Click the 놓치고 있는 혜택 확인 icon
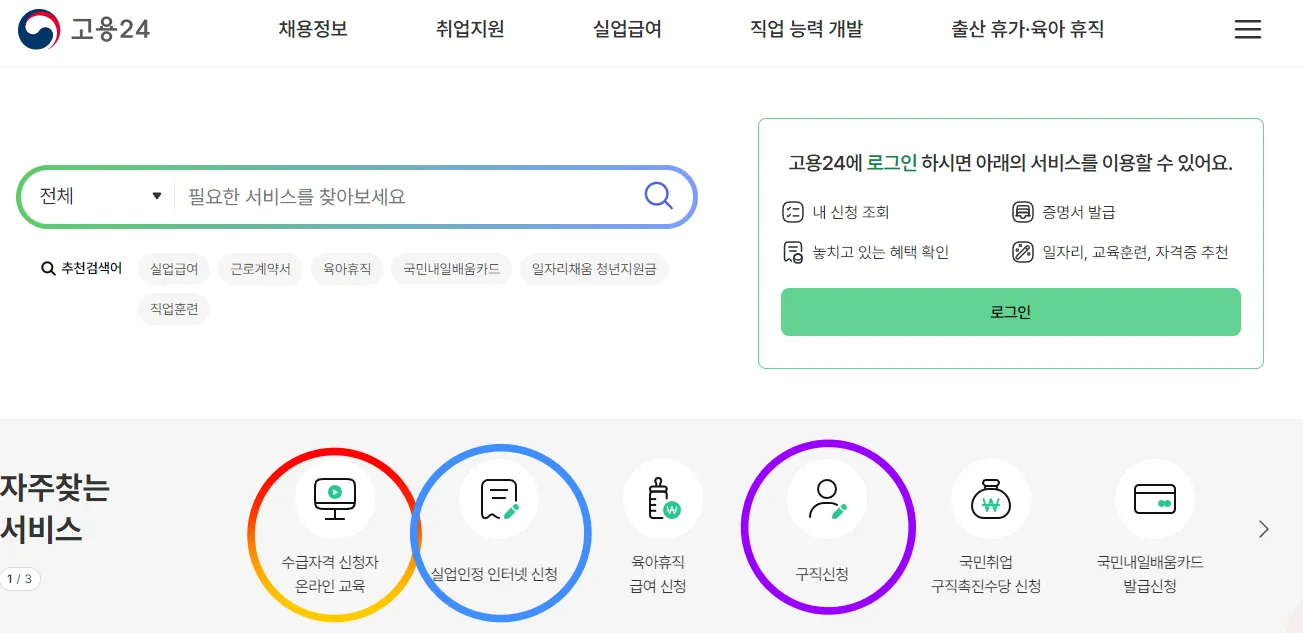1303x633 pixels. point(793,251)
